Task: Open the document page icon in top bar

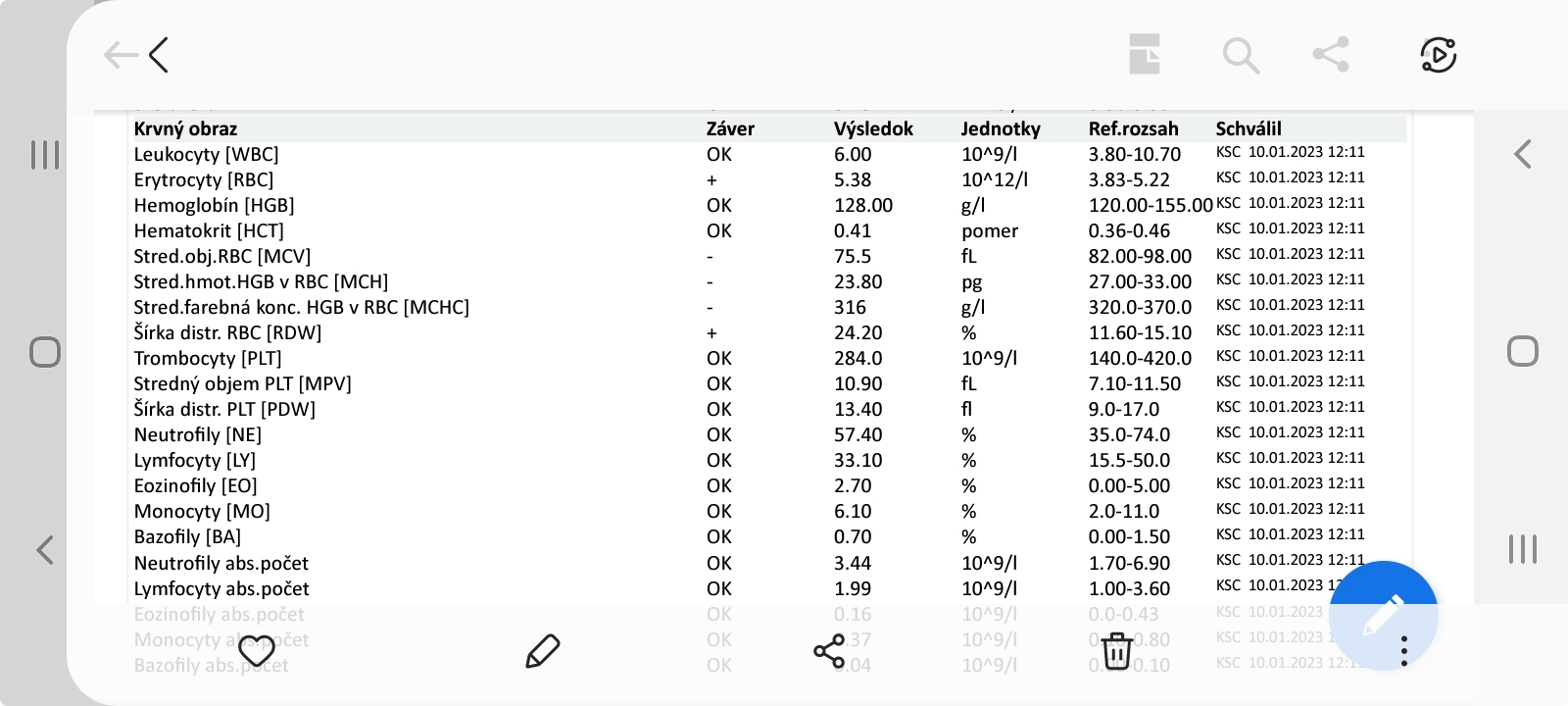Action: click(1144, 55)
